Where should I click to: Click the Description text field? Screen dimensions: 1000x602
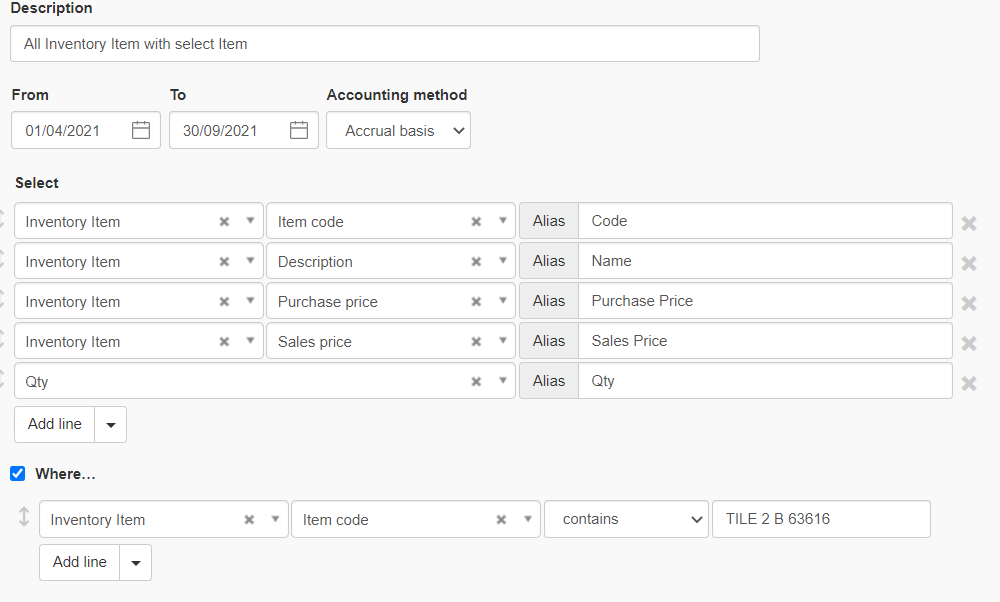[385, 44]
